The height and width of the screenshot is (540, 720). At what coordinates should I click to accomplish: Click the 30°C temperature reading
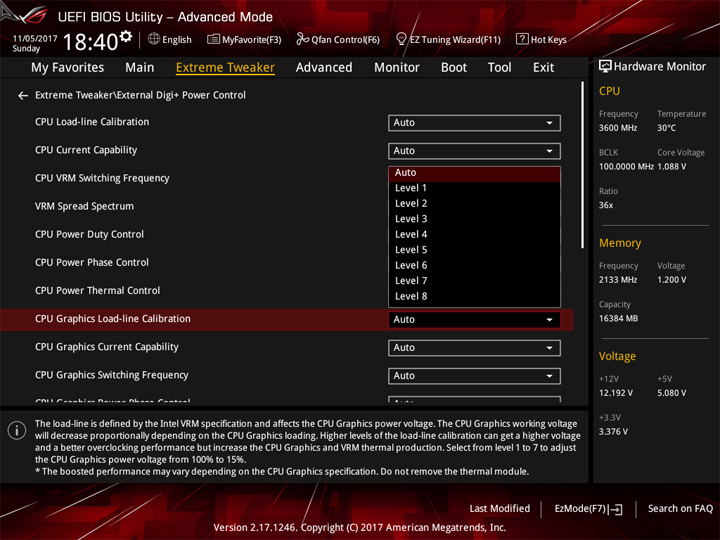click(666, 128)
